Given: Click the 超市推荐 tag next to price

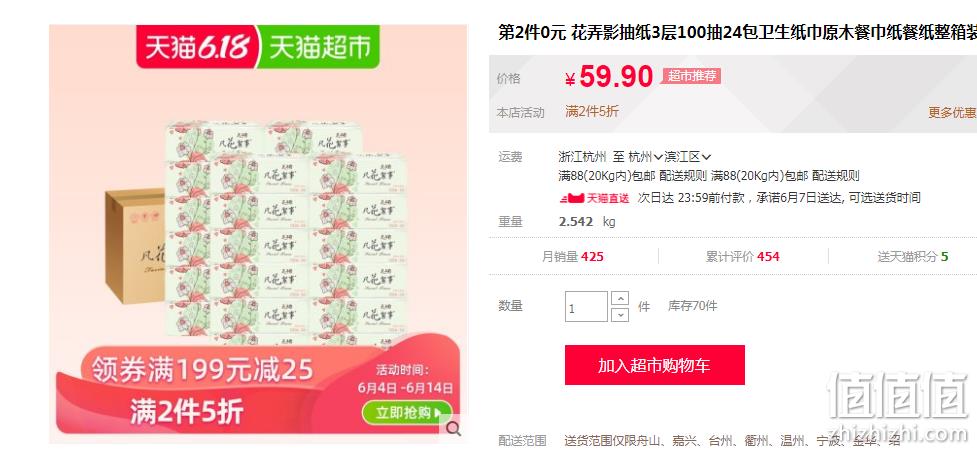Looking at the screenshot, I should click(x=692, y=76).
